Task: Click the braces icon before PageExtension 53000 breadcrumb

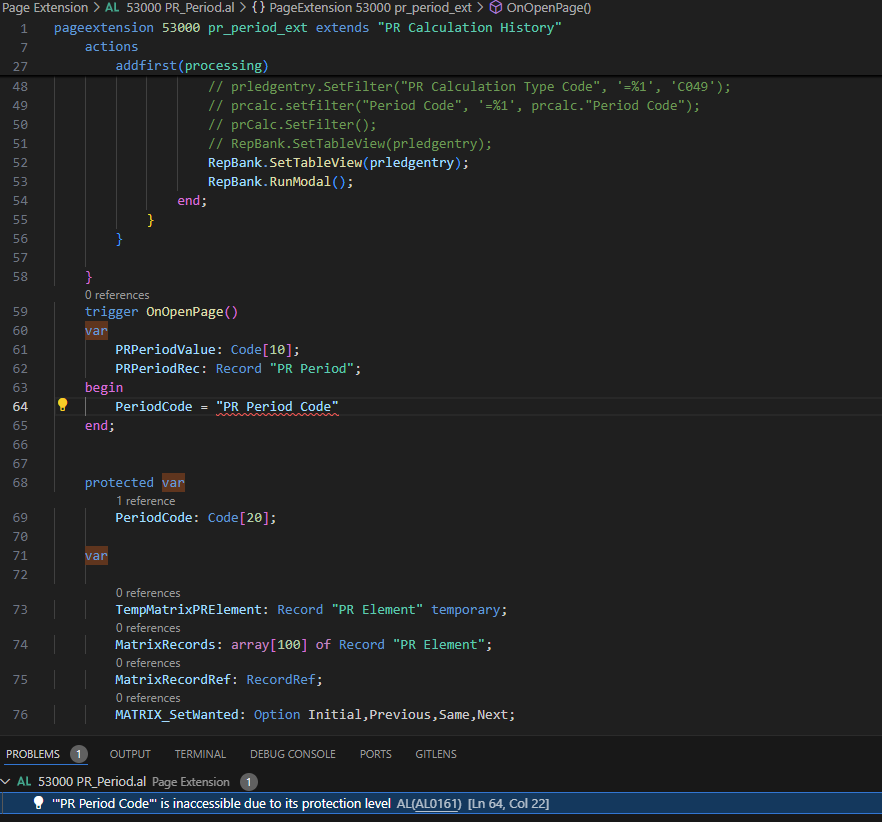Action: pos(258,7)
